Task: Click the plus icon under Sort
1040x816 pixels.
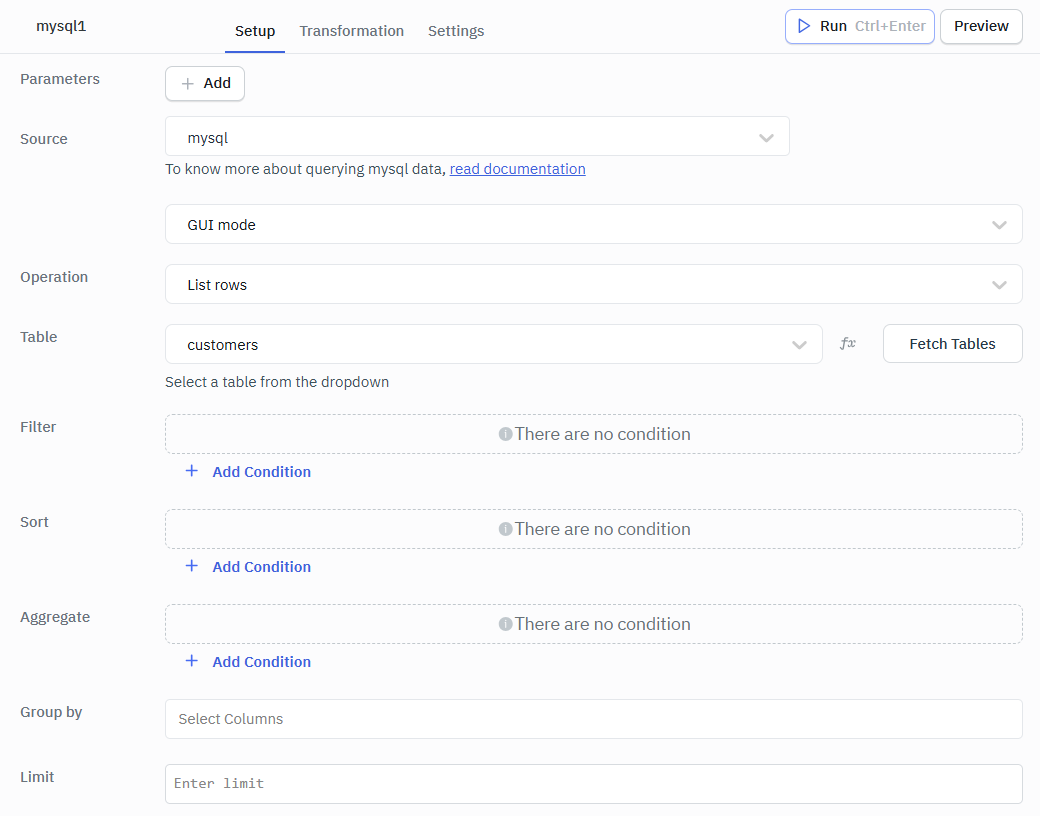Action: (x=192, y=566)
